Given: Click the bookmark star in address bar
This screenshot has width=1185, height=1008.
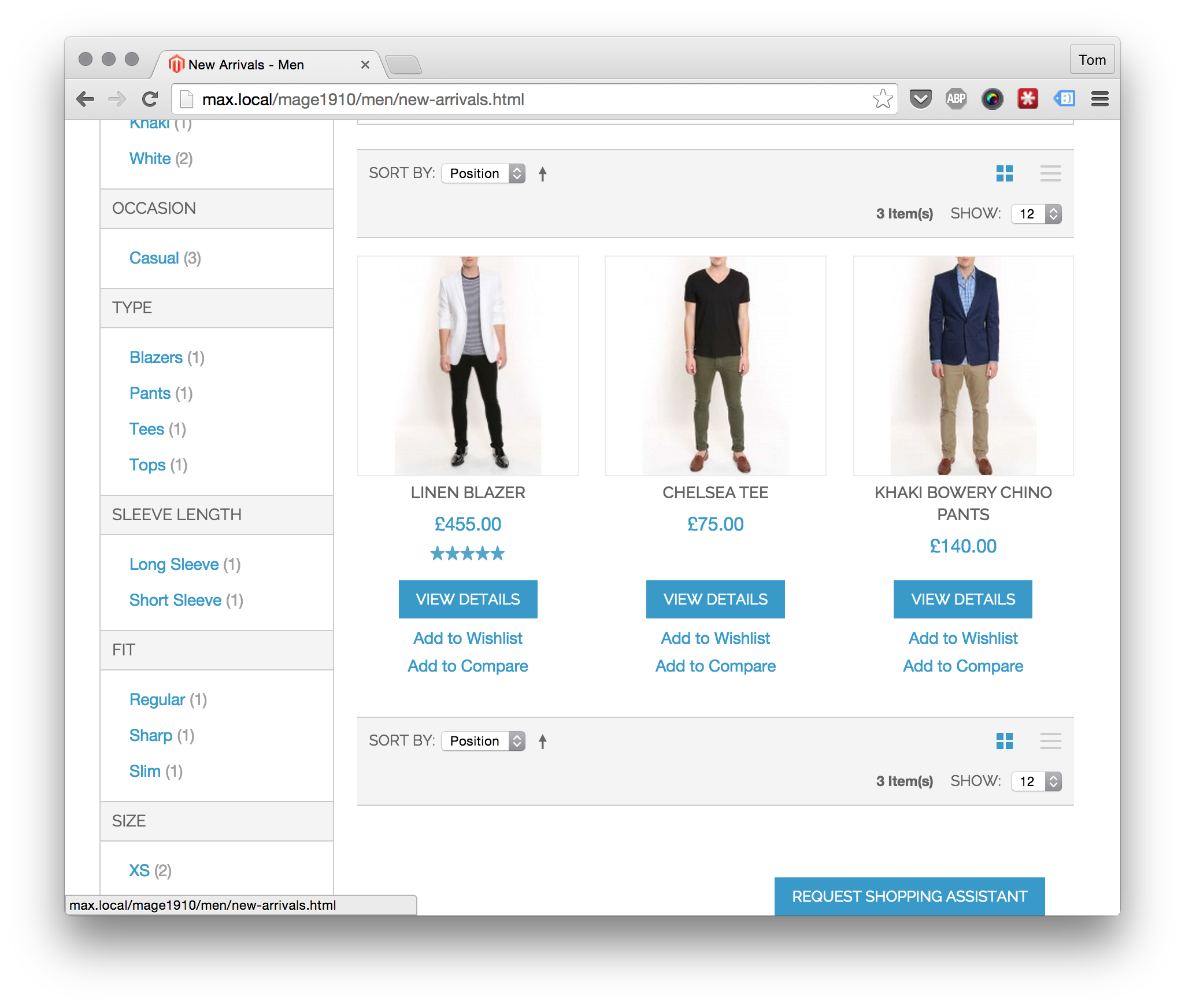Looking at the screenshot, I should coord(883,99).
